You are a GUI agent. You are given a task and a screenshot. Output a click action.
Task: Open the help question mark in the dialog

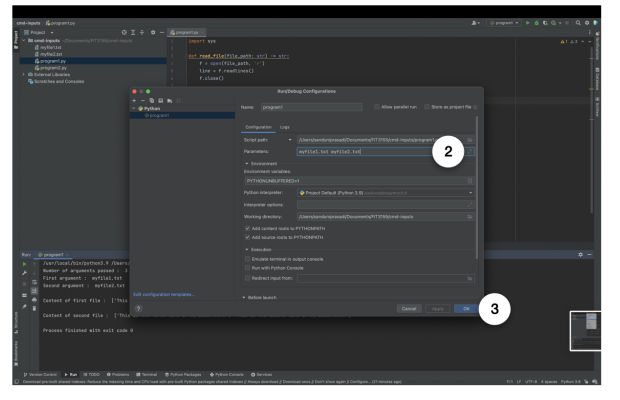(x=138, y=309)
